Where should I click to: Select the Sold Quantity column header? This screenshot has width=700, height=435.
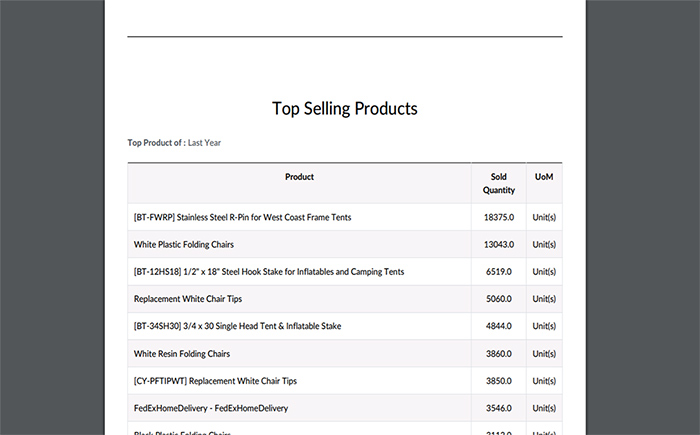[499, 183]
